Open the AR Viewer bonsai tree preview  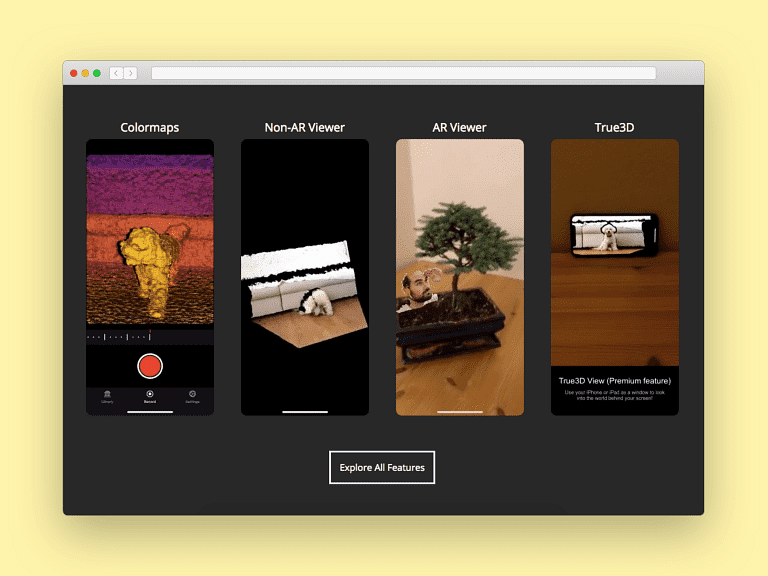click(x=459, y=277)
